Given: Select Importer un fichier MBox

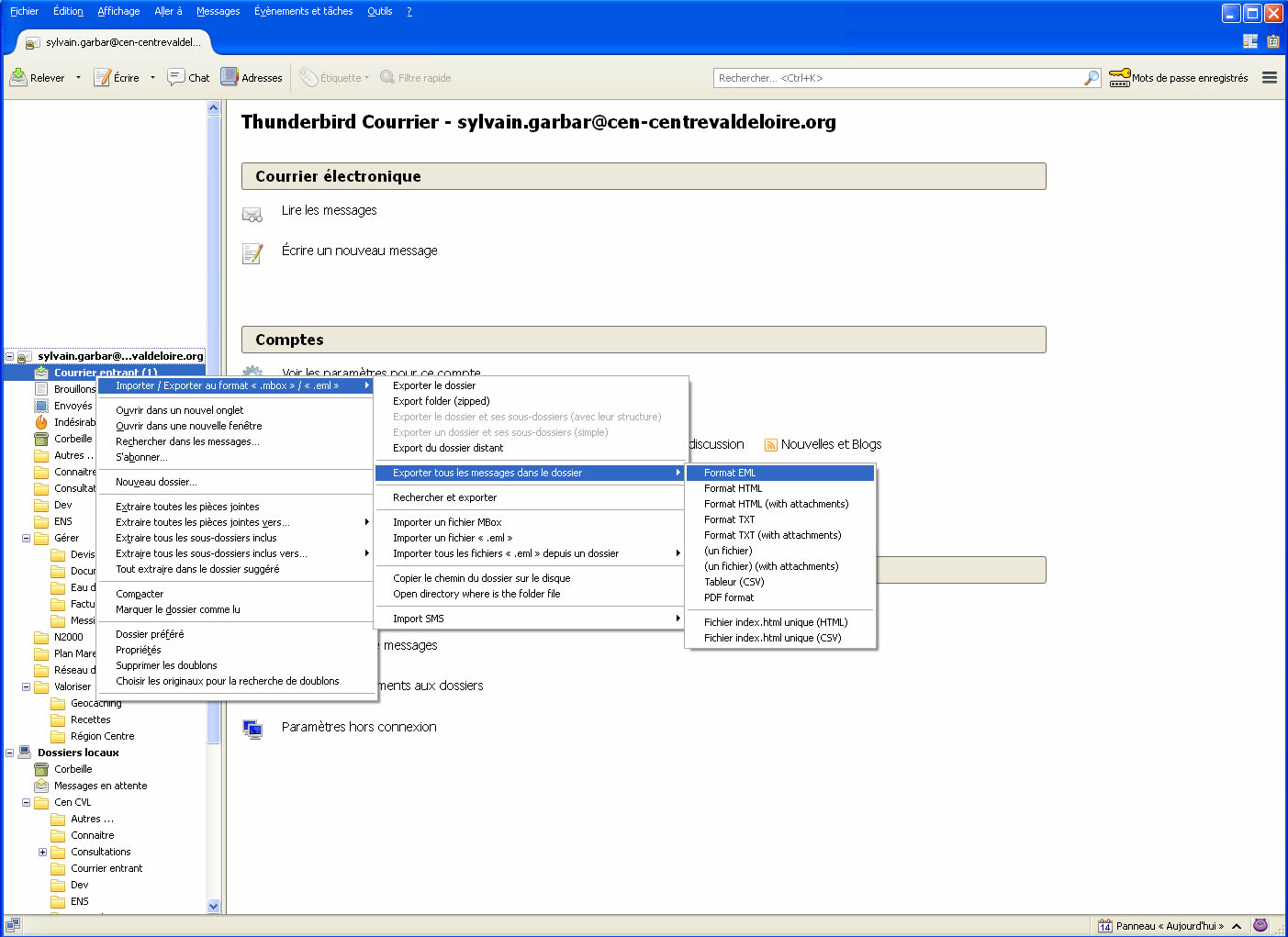Looking at the screenshot, I should [447, 523].
